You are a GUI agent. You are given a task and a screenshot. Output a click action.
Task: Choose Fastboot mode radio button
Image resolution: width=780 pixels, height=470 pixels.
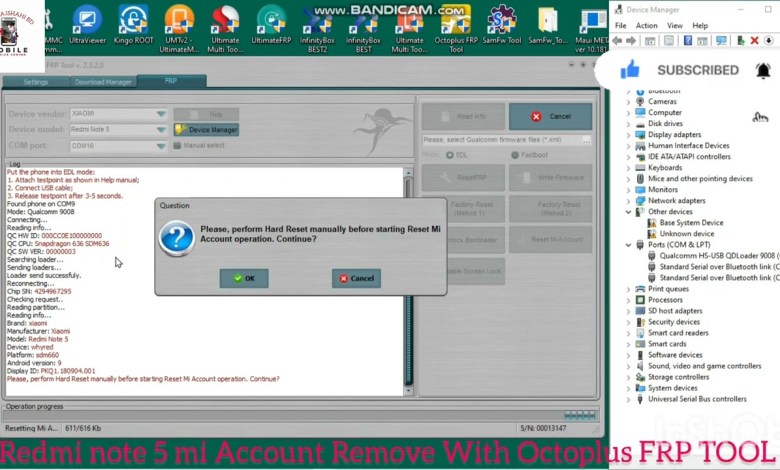pyautogui.click(x=515, y=155)
